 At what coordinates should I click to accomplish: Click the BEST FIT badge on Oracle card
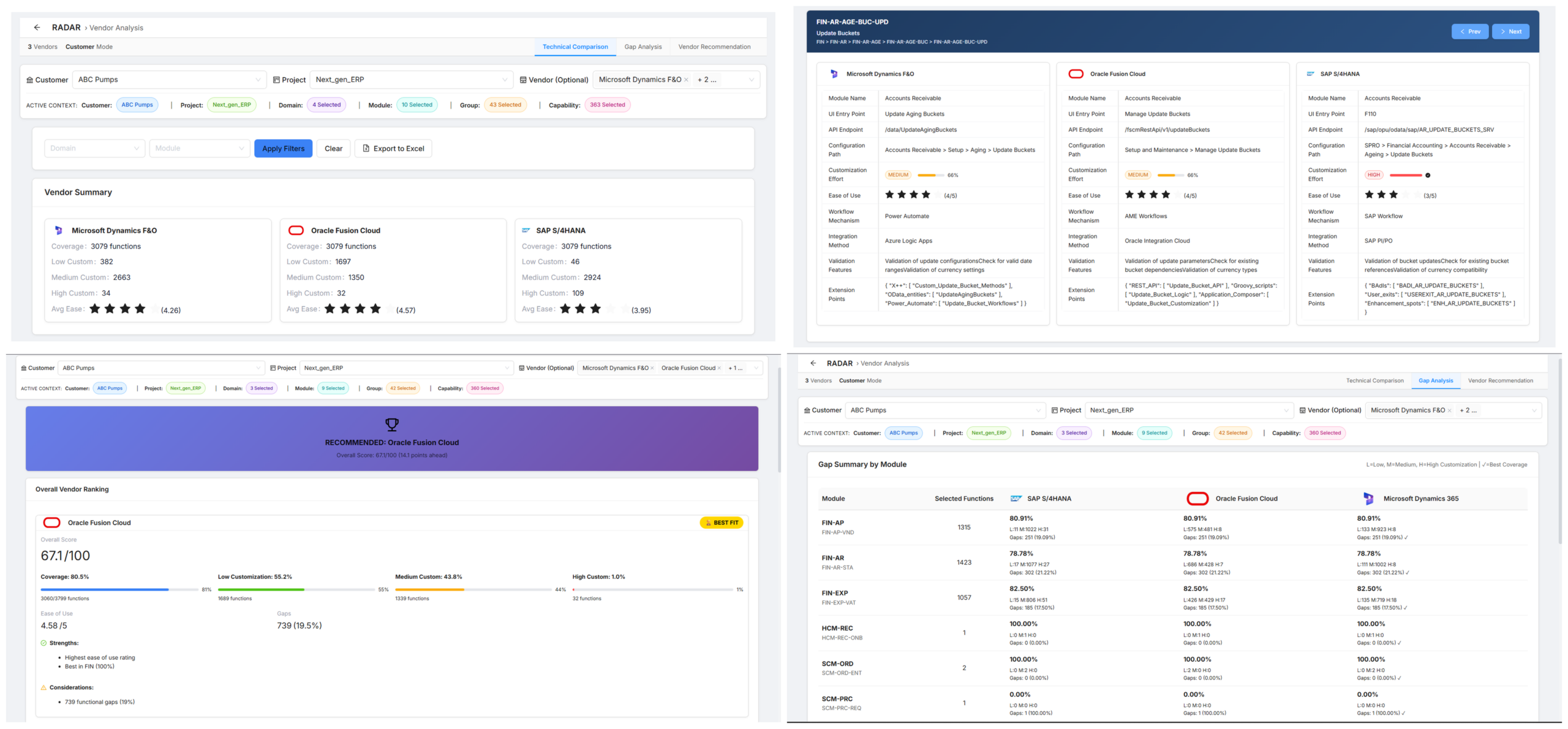pos(721,523)
